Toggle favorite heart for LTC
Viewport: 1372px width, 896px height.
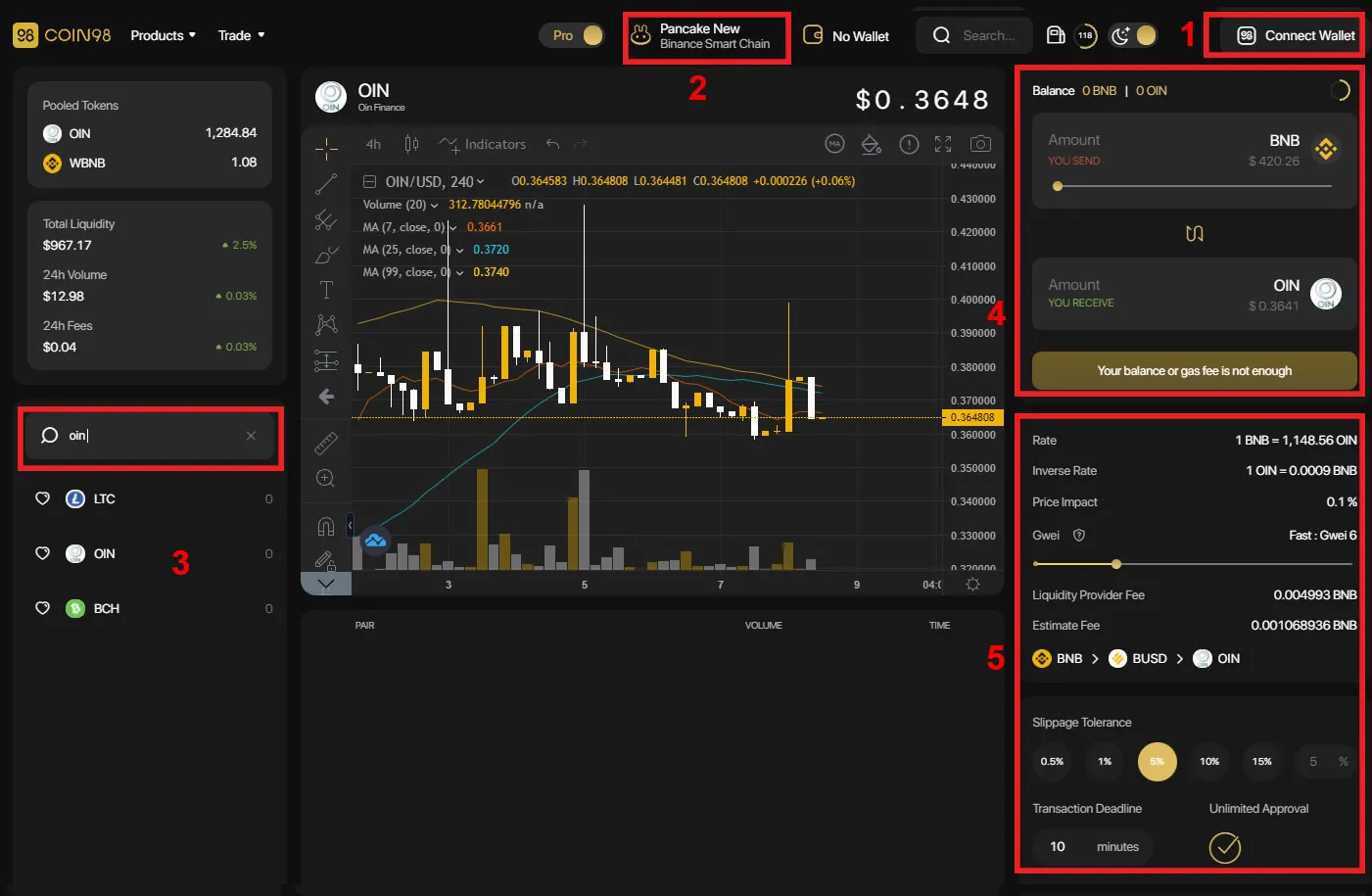click(x=42, y=498)
